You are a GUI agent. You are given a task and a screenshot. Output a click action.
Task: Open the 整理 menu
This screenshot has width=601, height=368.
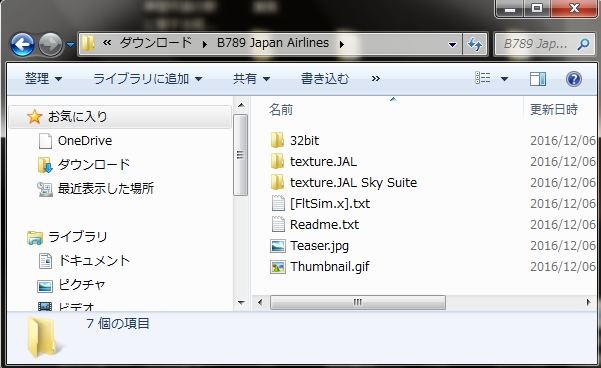click(43, 79)
